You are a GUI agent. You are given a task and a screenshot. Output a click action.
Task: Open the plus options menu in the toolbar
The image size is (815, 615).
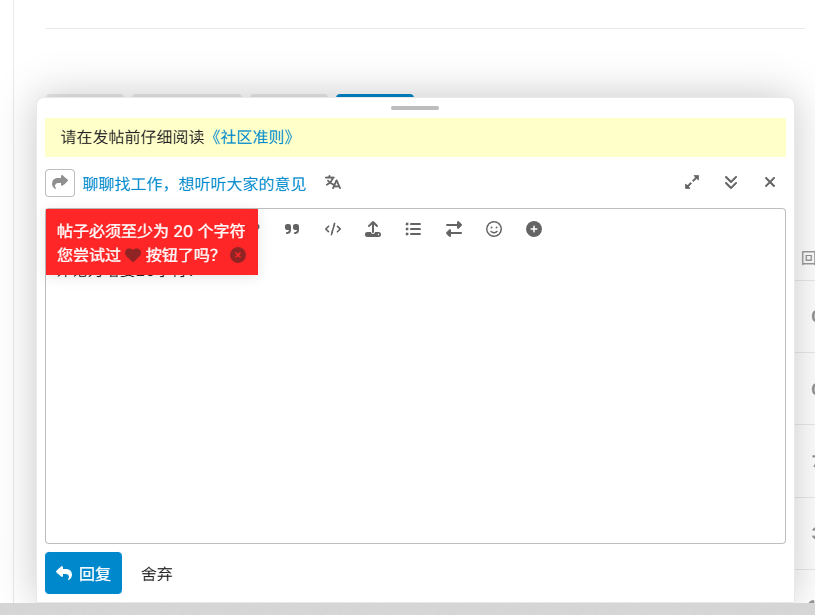pyautogui.click(x=534, y=229)
